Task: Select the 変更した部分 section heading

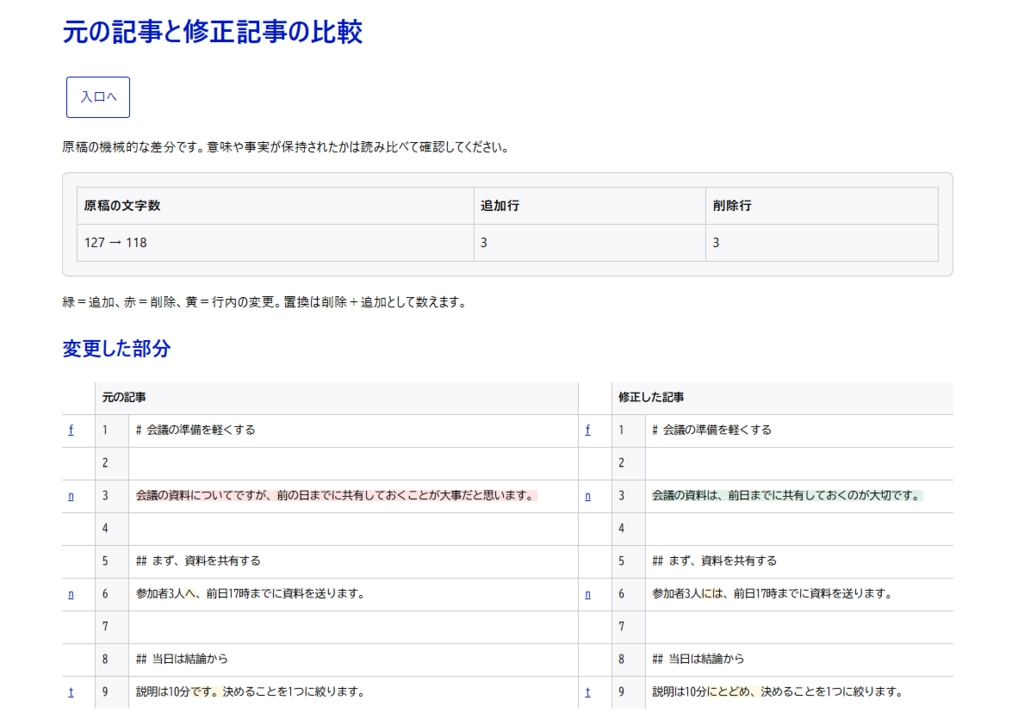Action: pos(116,348)
